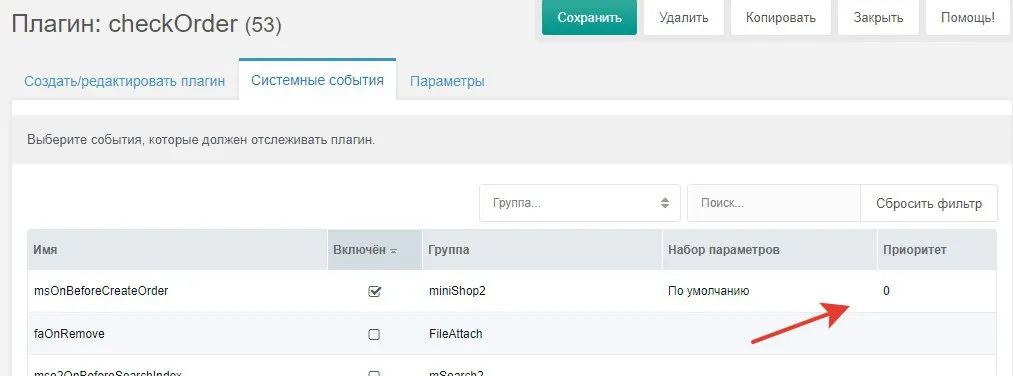Click the green Сохранить button
The image size is (1013, 376).
[x=589, y=17]
